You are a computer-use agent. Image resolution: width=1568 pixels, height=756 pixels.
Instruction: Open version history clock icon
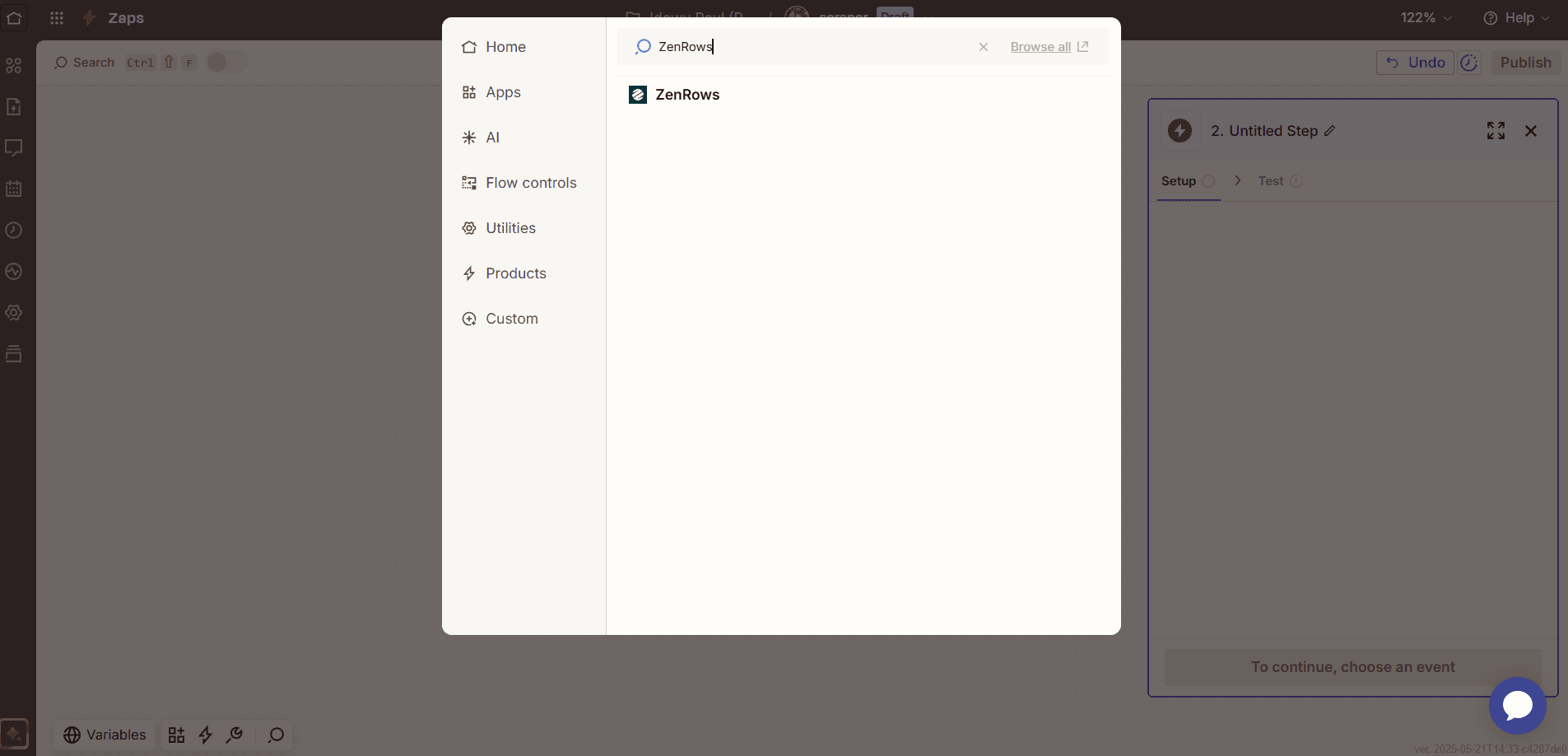click(x=1469, y=63)
